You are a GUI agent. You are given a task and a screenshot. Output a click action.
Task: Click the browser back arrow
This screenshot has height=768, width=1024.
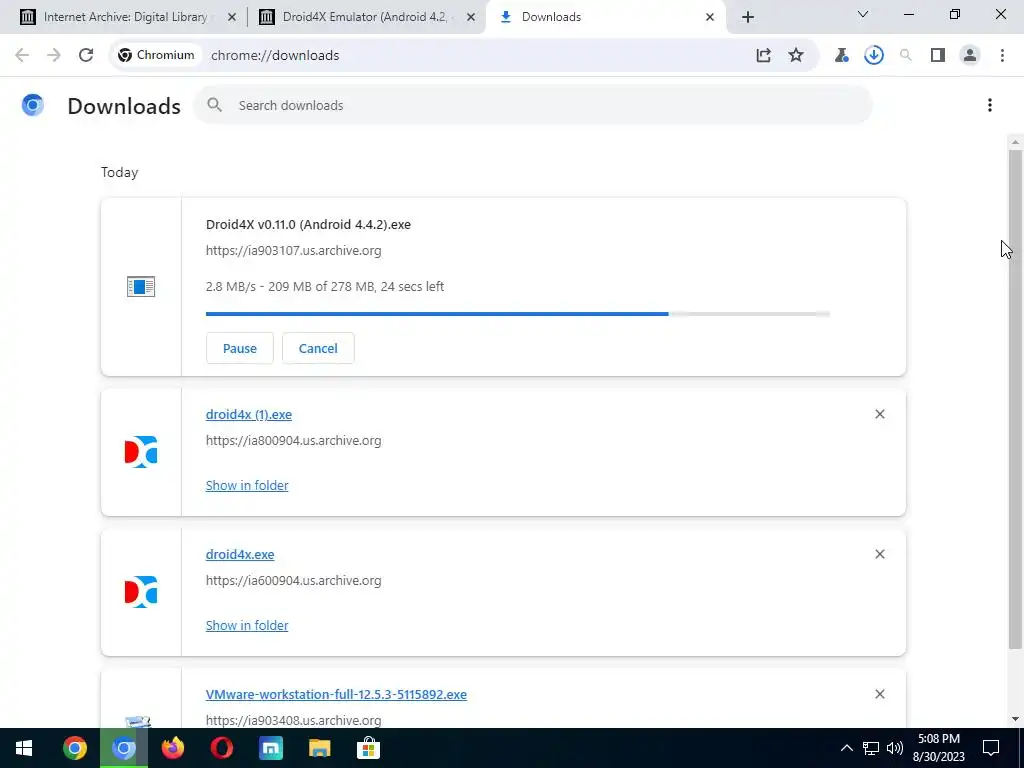(22, 56)
